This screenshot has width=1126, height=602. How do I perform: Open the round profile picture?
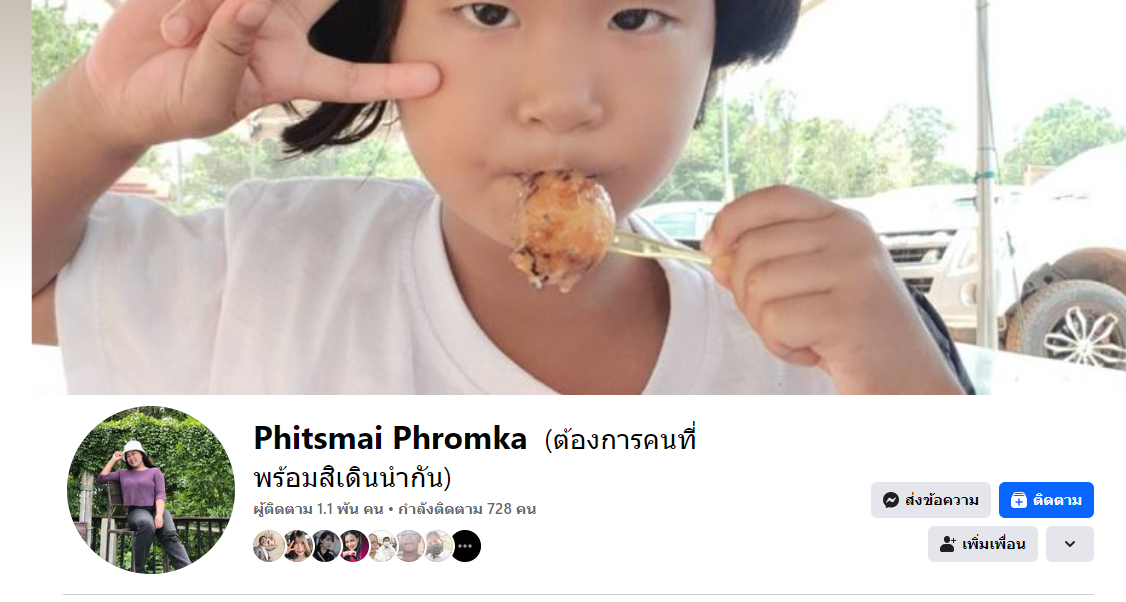pyautogui.click(x=151, y=490)
